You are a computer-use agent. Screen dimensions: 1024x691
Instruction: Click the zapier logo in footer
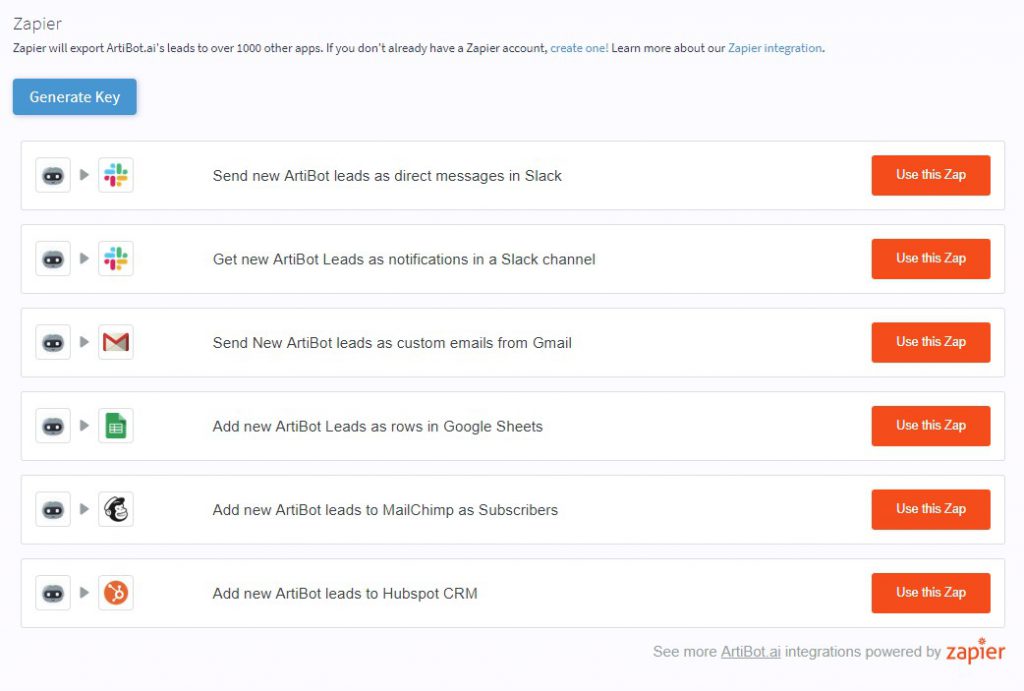pos(976,651)
